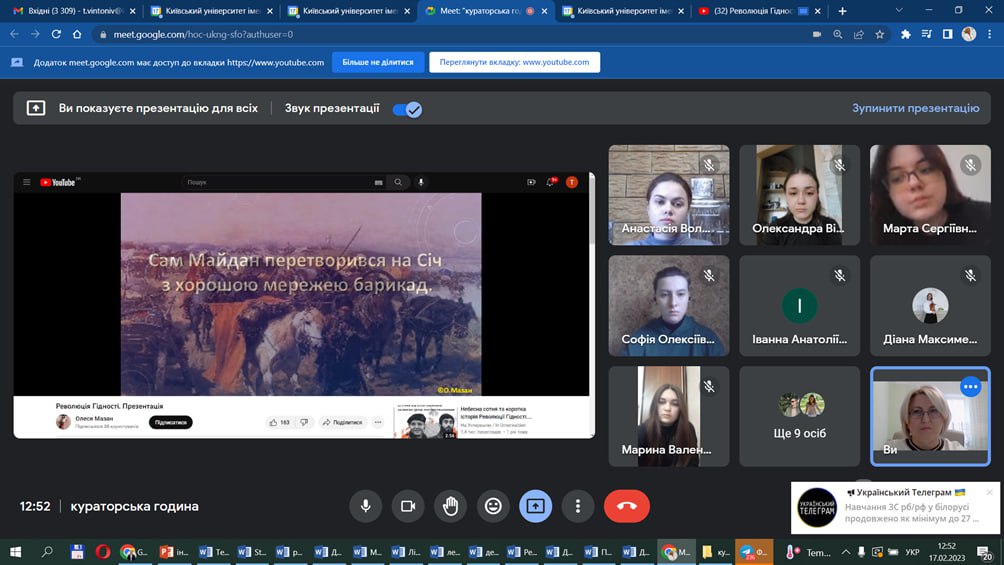Viewport: 1004px width, 565px height.
Task: Open options on your own video tile
Action: coord(969,387)
